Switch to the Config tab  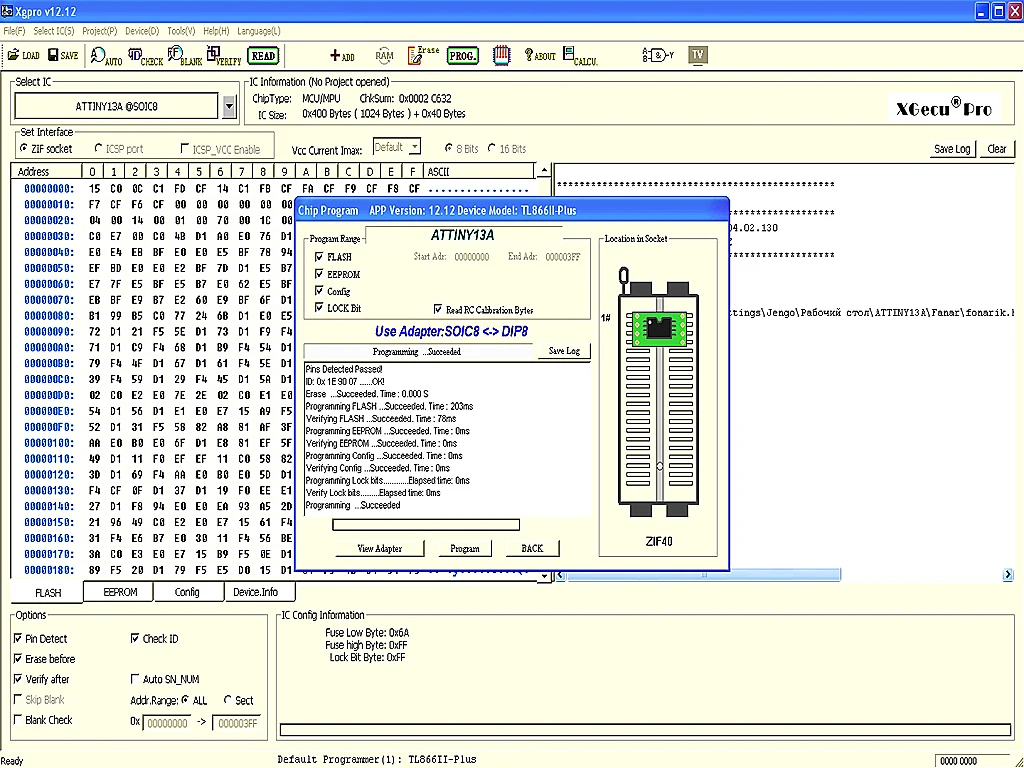pos(187,592)
